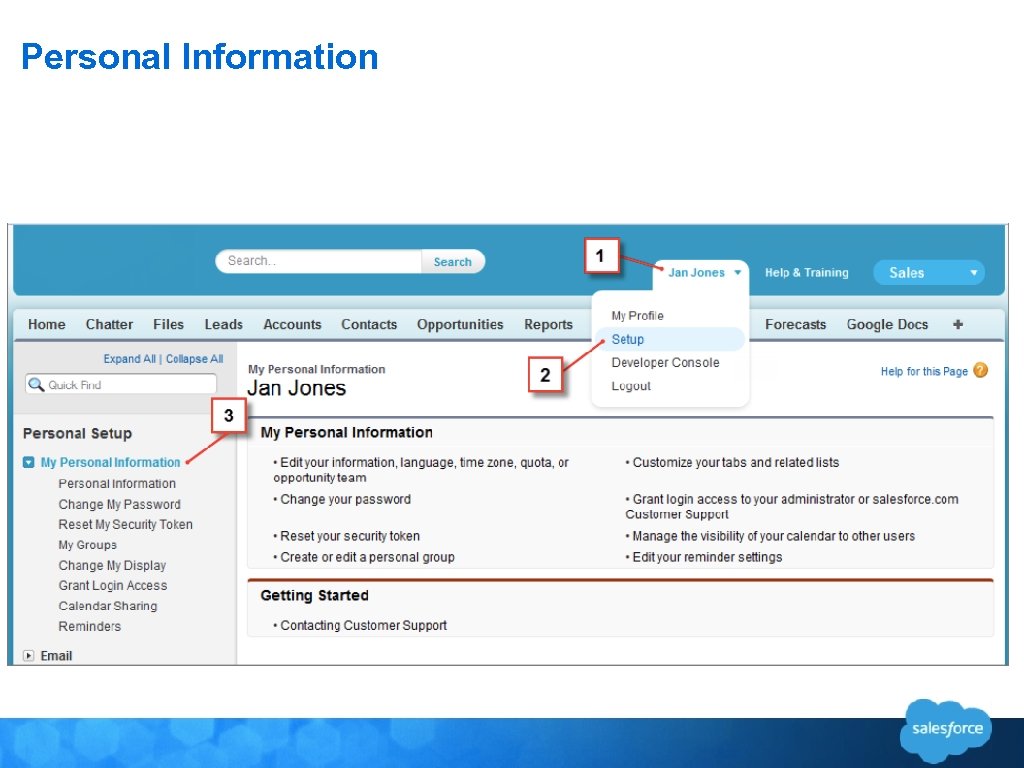Select My Profile in the dropdown
This screenshot has width=1024, height=768.
[x=637, y=315]
